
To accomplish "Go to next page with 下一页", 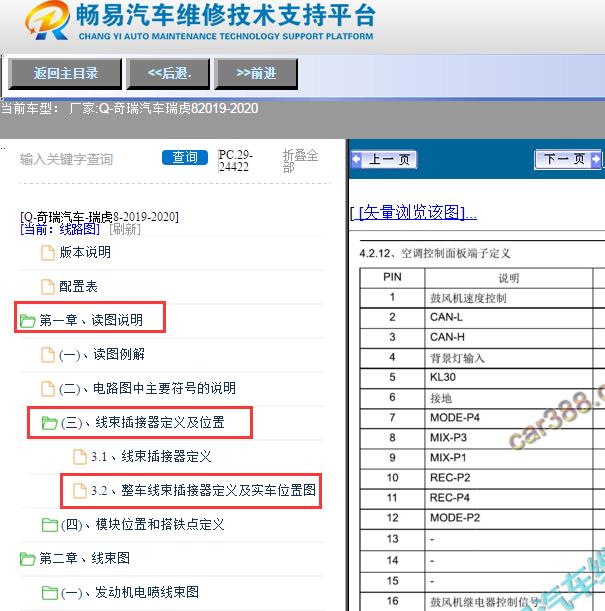I will coord(568,159).
